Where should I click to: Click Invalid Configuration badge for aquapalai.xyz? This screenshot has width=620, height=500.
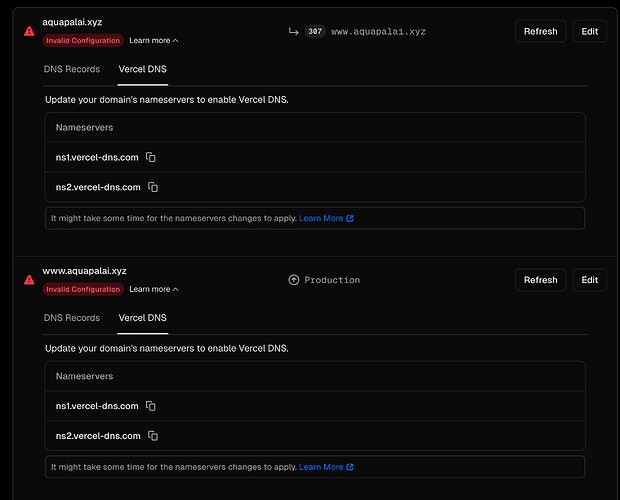pyautogui.click(x=83, y=40)
